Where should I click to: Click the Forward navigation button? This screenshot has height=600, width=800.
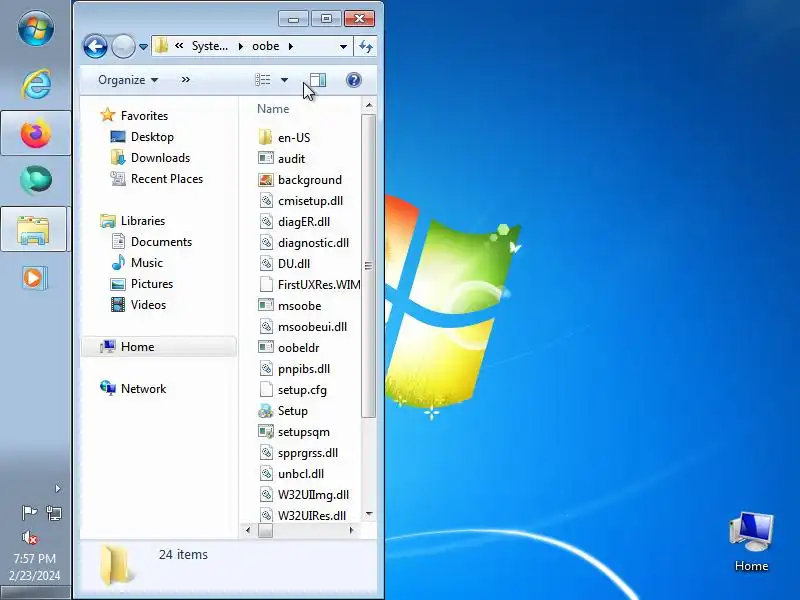click(x=123, y=47)
